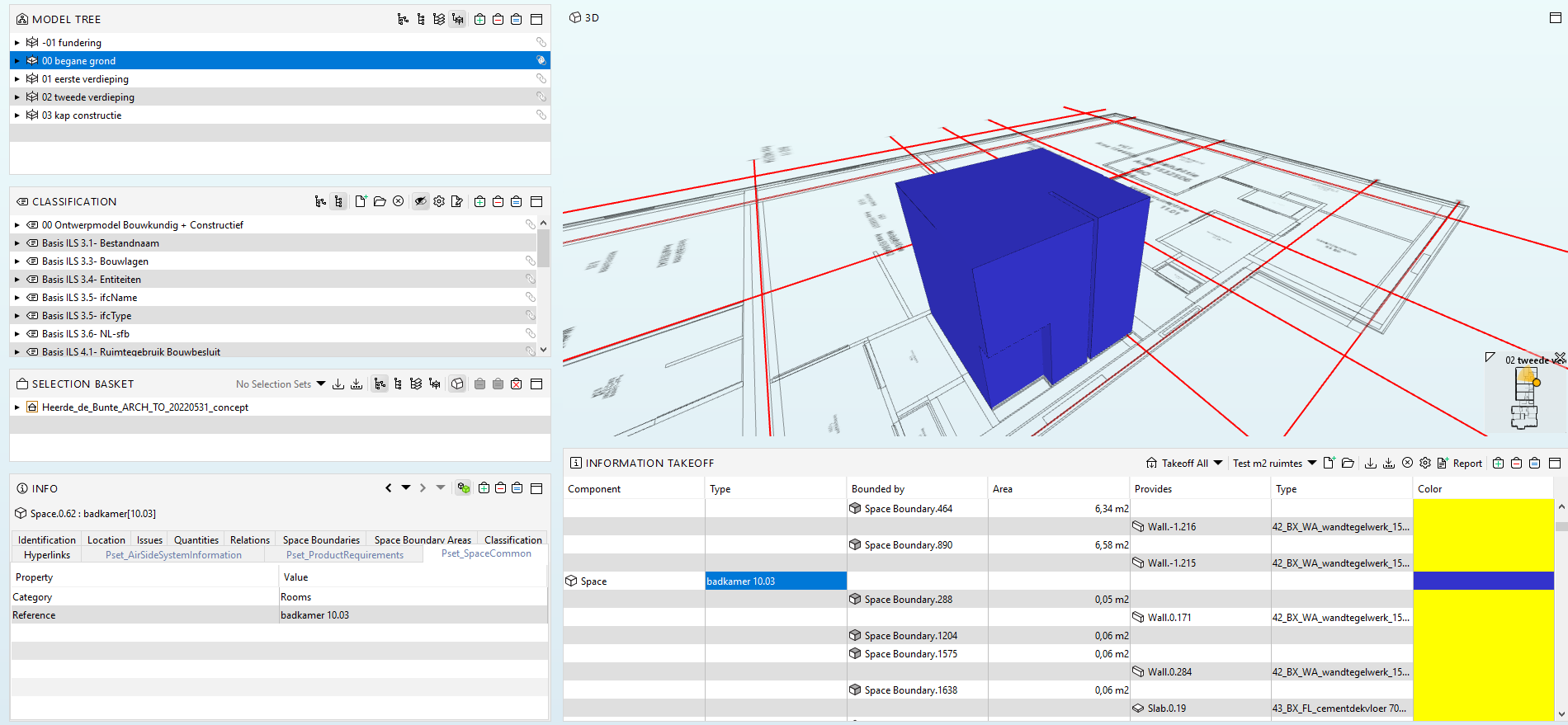Create a new classification file
The image size is (1568, 725).
(x=361, y=201)
